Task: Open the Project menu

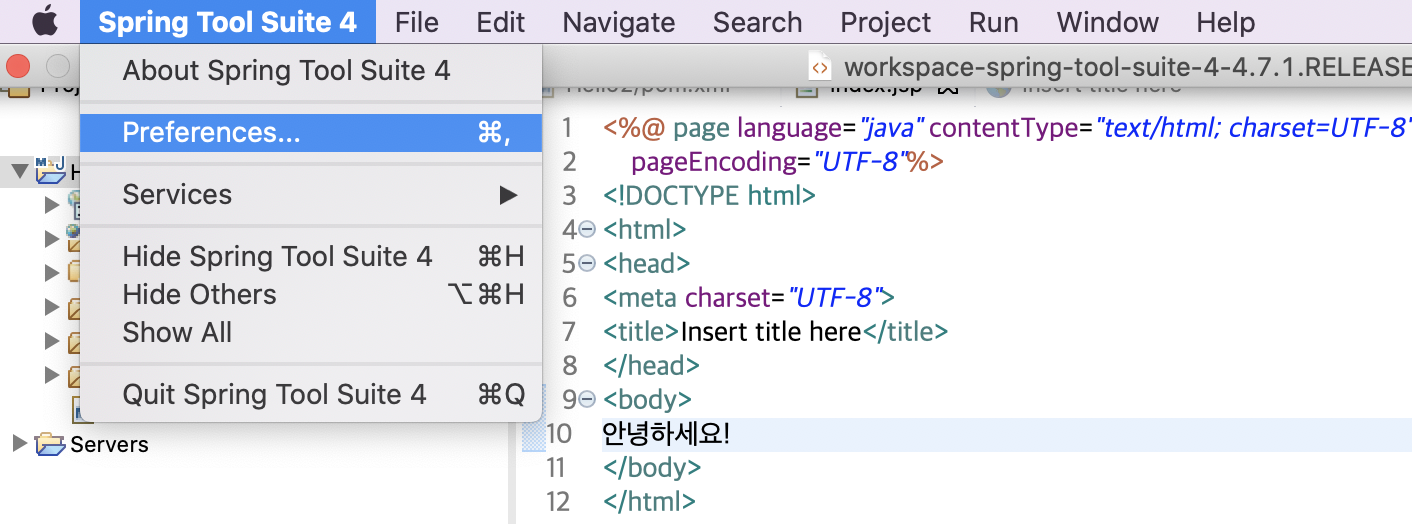Action: click(886, 22)
